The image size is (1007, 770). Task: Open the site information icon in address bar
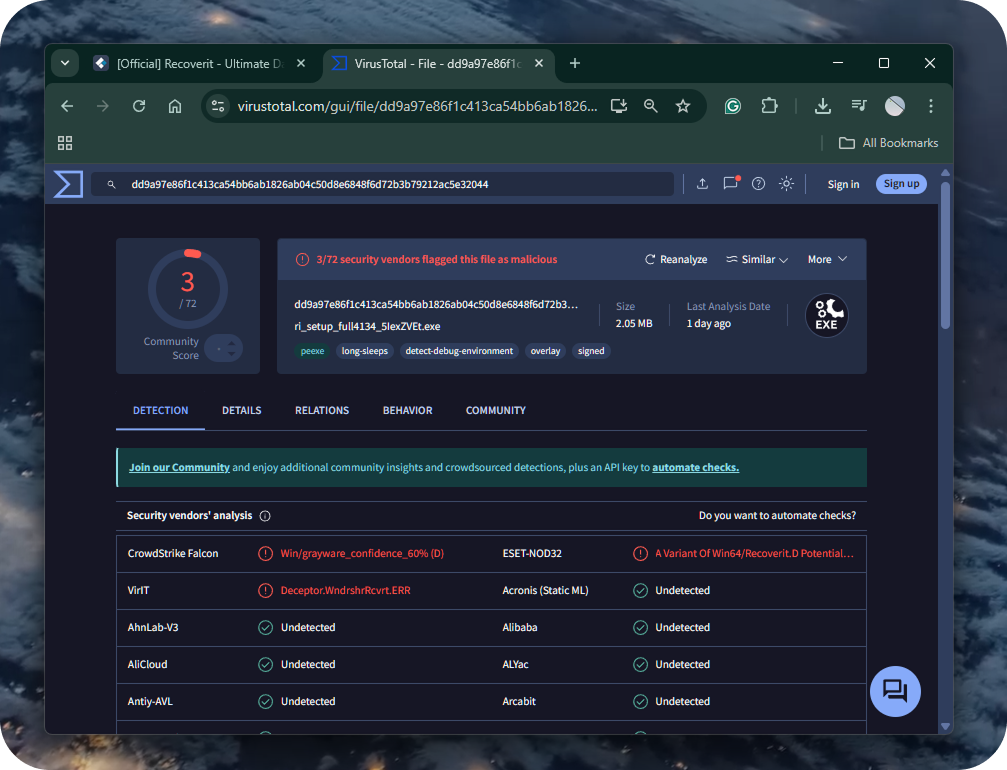tap(218, 106)
